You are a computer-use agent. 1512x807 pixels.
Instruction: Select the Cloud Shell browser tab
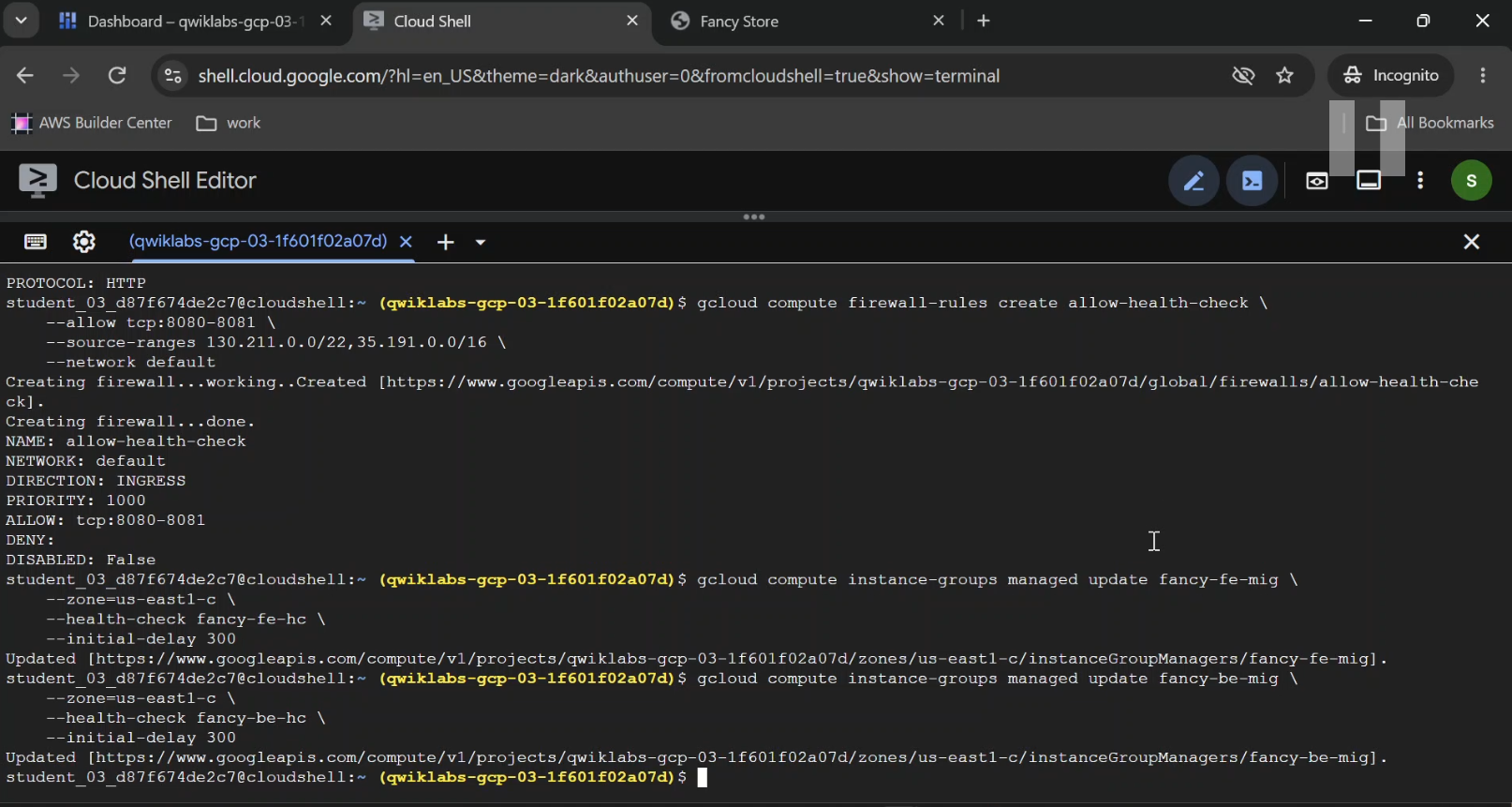(x=502, y=21)
